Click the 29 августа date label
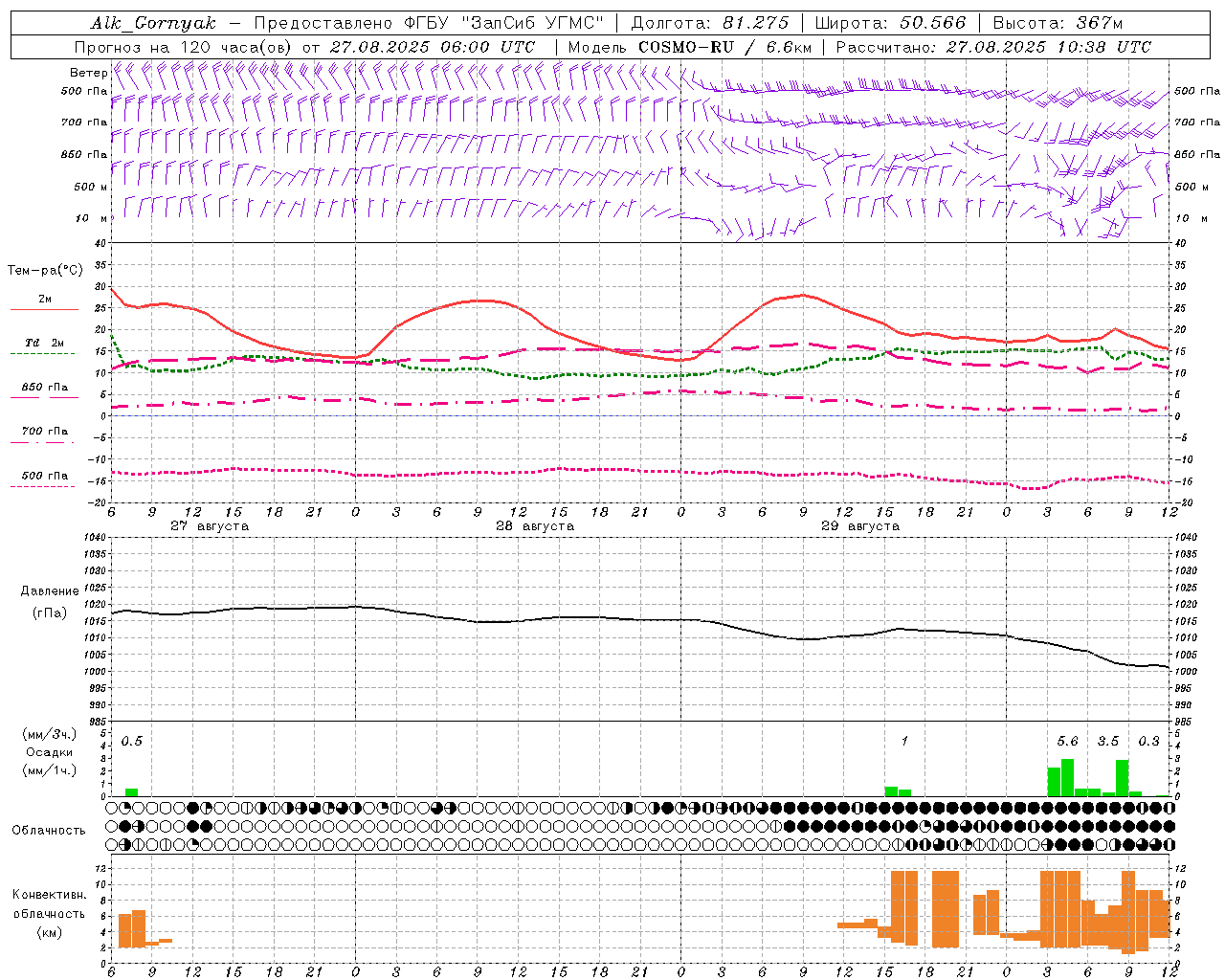This screenshot has height=980, width=1225. point(860,526)
